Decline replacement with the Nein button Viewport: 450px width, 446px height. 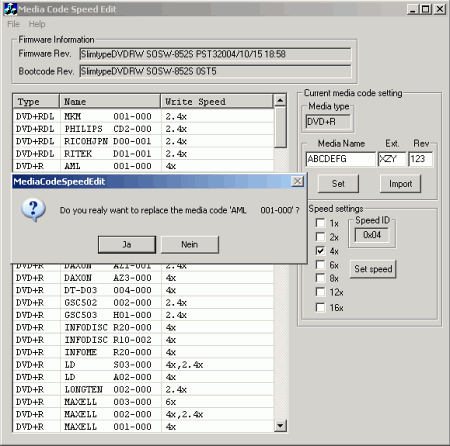[190, 245]
